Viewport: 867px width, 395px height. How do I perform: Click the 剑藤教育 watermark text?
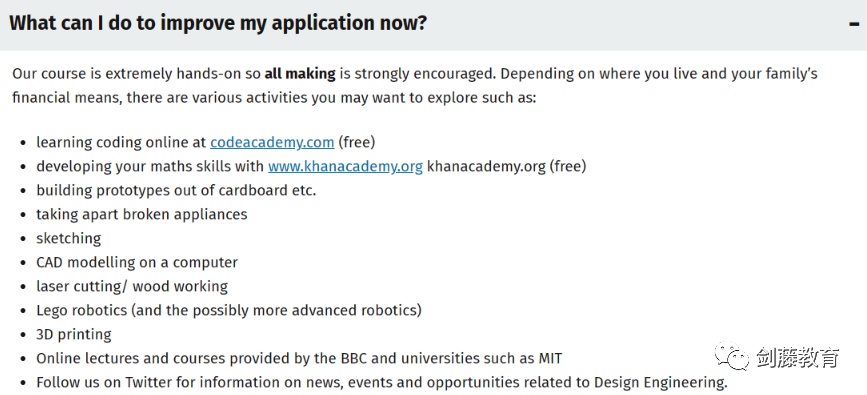(x=797, y=357)
